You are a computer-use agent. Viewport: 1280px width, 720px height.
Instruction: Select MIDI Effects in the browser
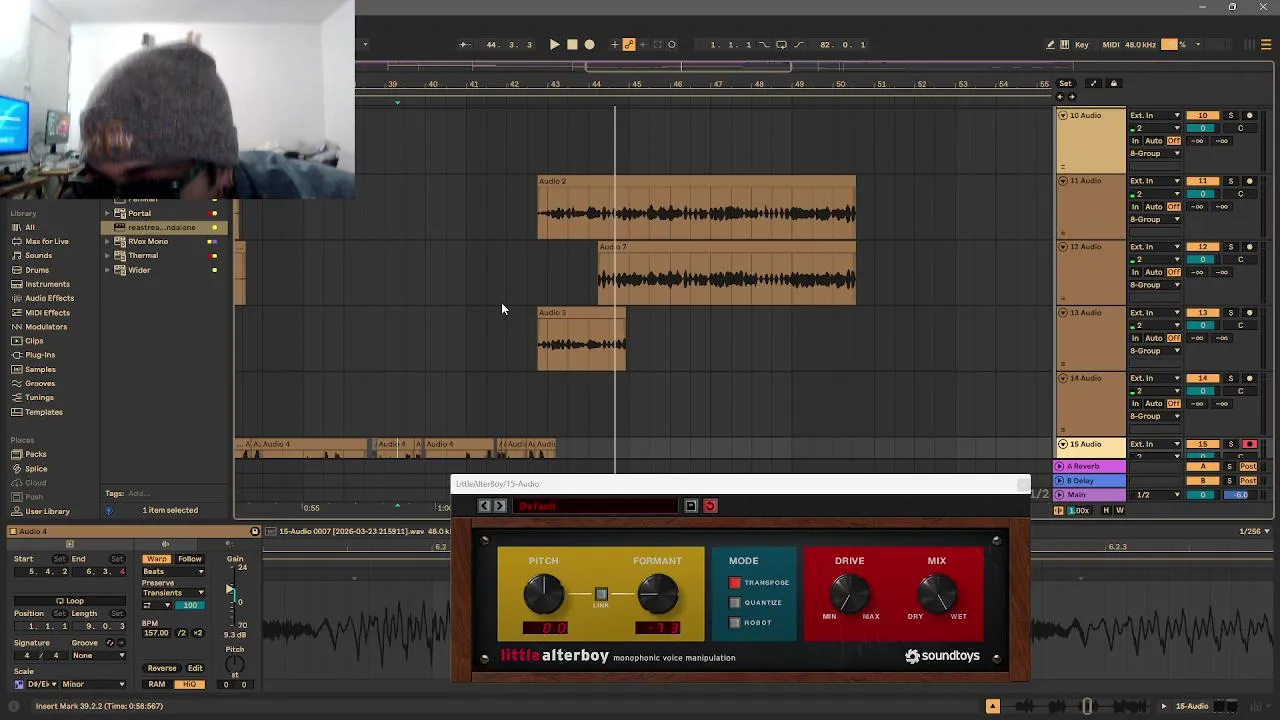click(47, 313)
